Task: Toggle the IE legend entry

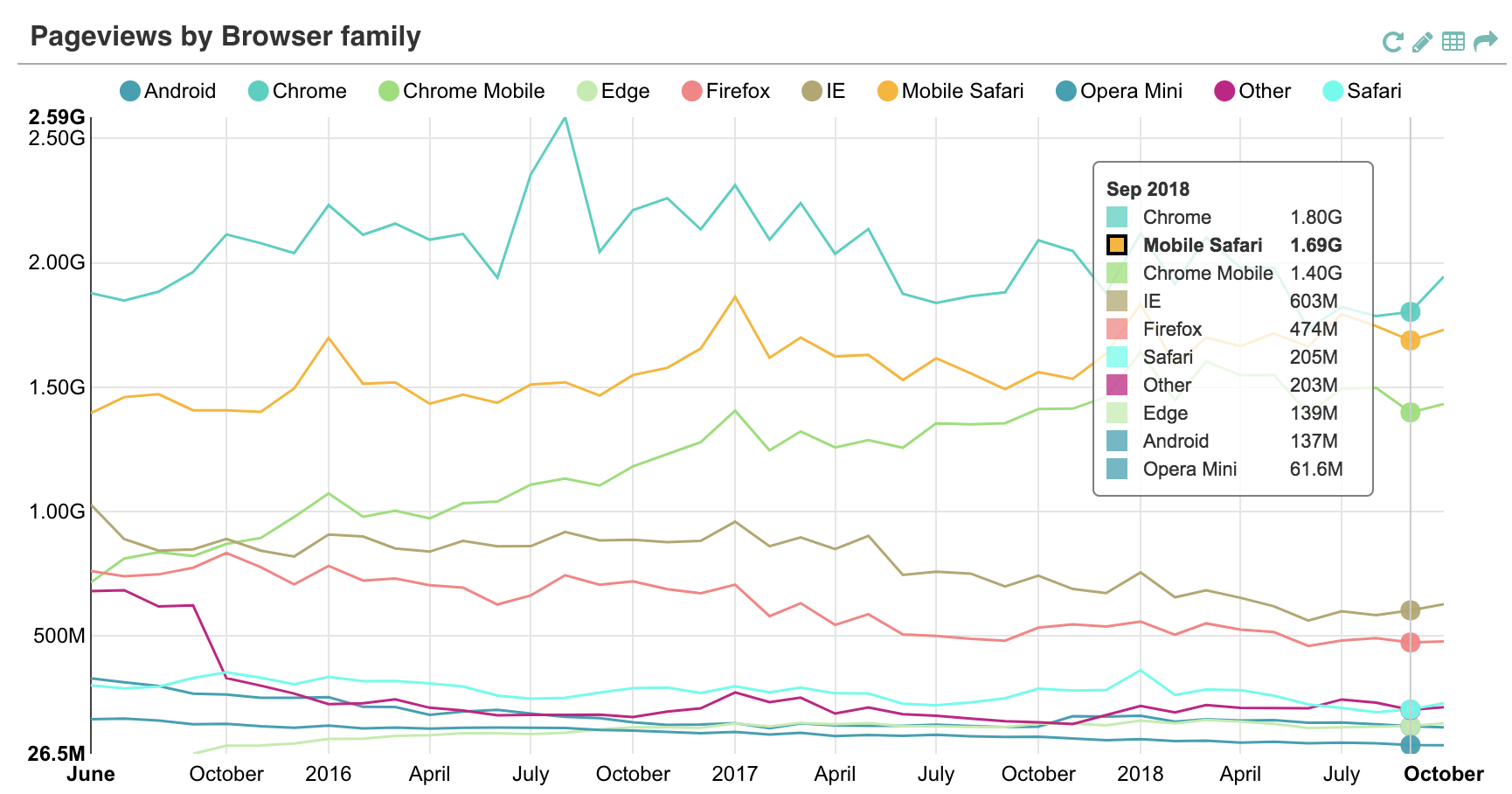Action: tap(824, 91)
